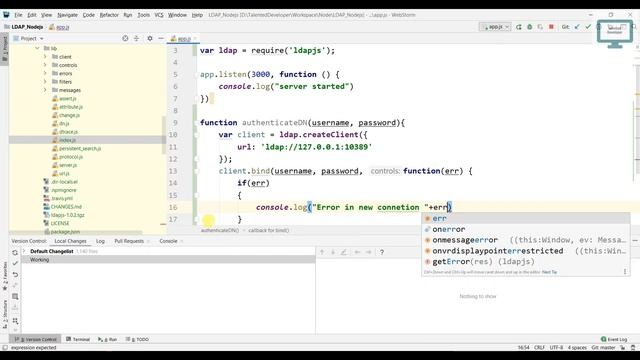
Task: Switch to the Log tab
Action: [100, 241]
